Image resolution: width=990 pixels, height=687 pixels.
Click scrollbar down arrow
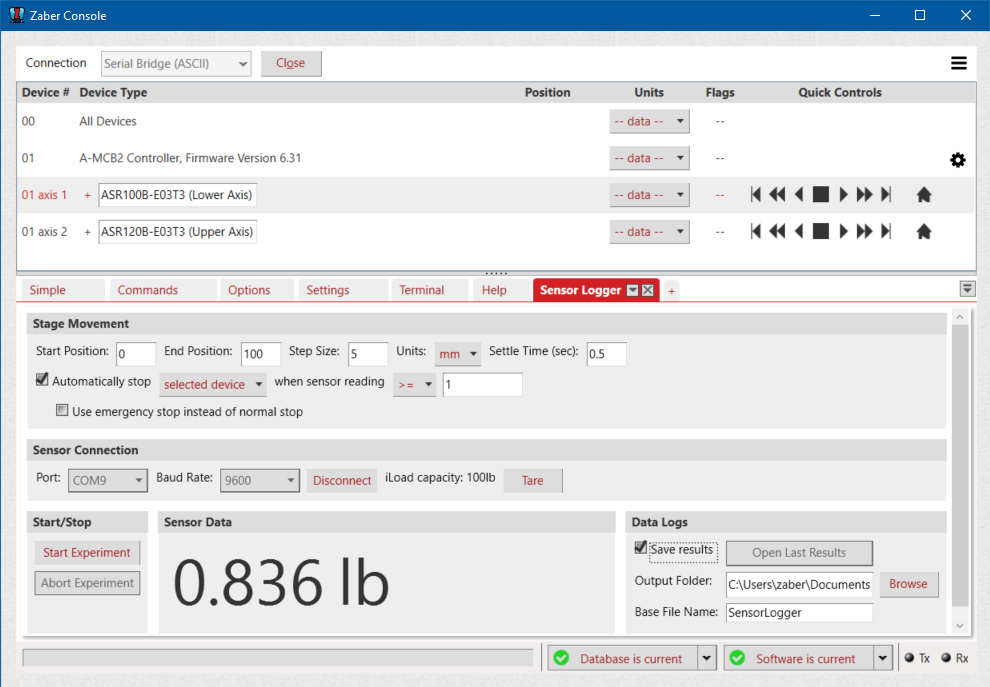(960, 625)
